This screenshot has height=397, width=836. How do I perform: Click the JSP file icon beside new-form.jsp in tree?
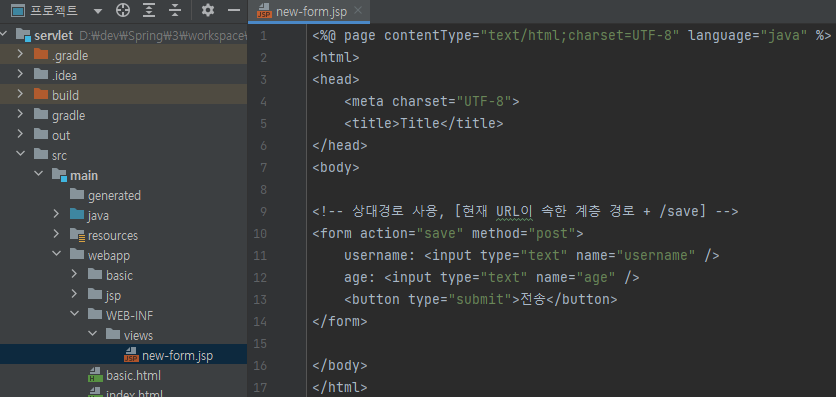pos(131,355)
